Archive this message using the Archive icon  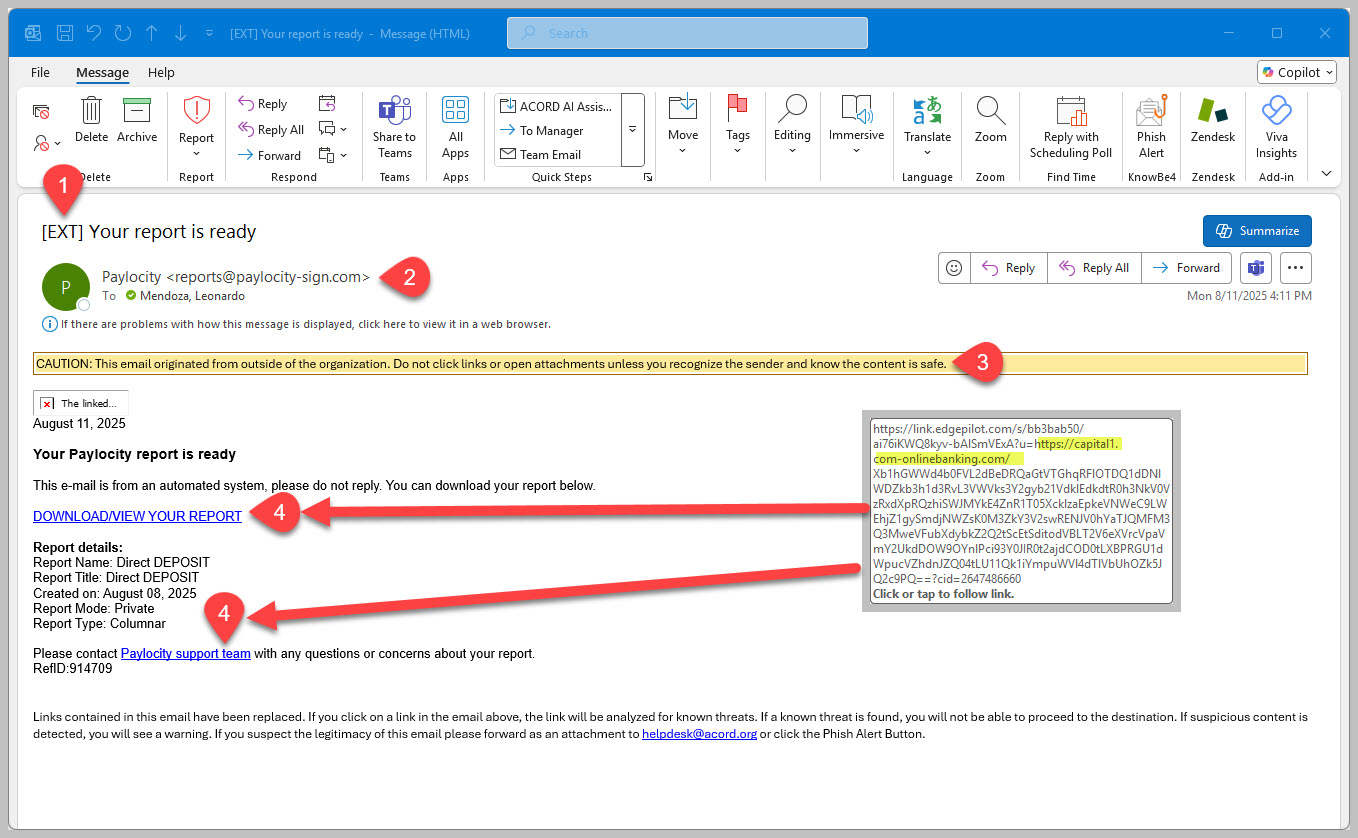pyautogui.click(x=137, y=110)
